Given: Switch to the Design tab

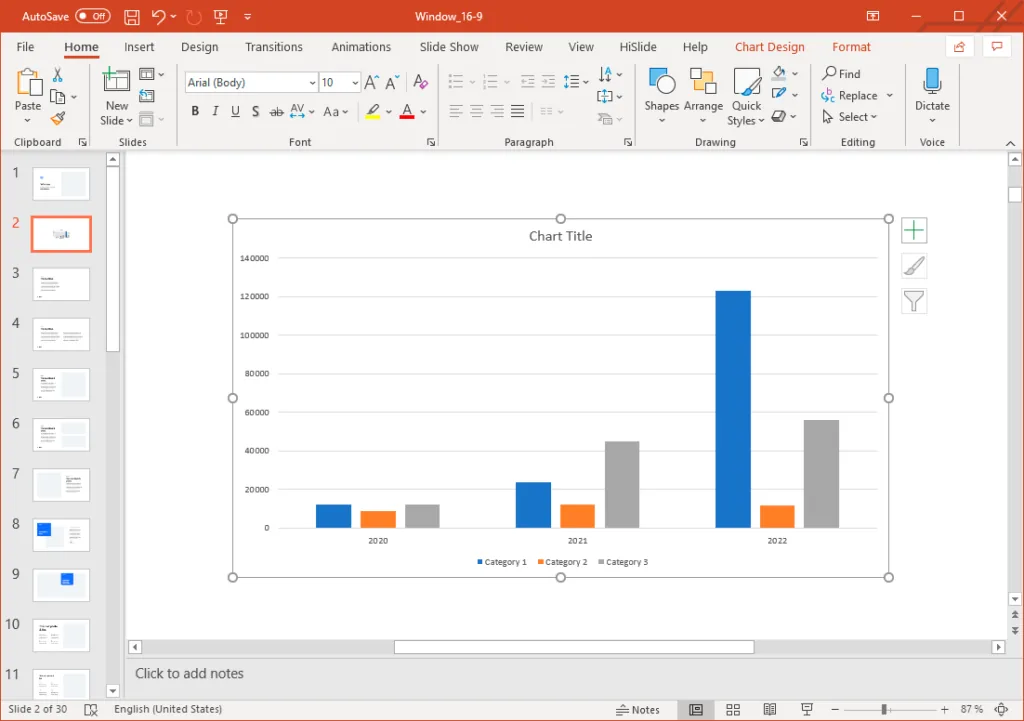Looking at the screenshot, I should [199, 47].
